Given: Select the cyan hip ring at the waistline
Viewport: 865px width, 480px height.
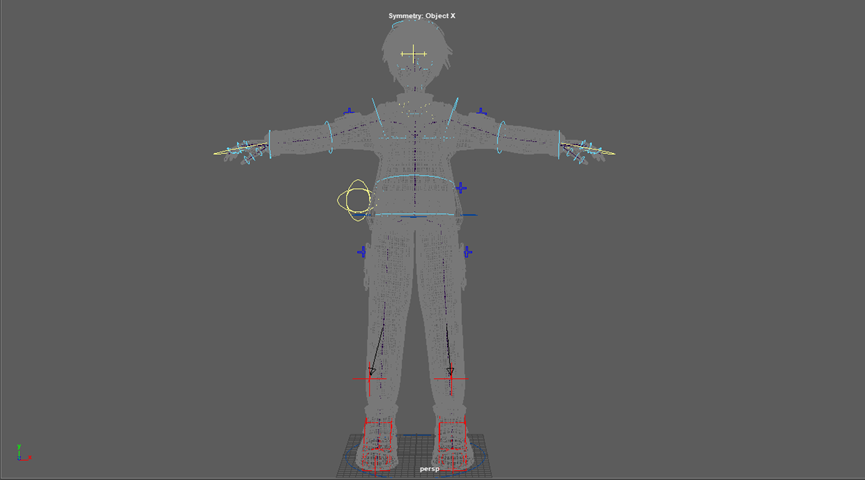Looking at the screenshot, I should pos(415,215).
